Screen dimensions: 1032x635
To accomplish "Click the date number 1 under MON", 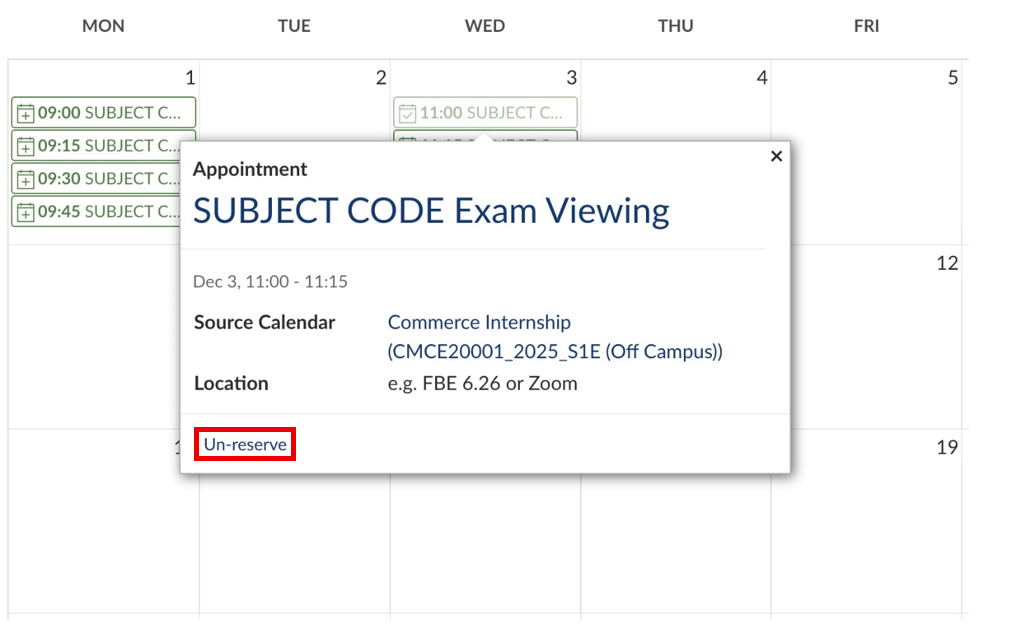I will point(190,78).
